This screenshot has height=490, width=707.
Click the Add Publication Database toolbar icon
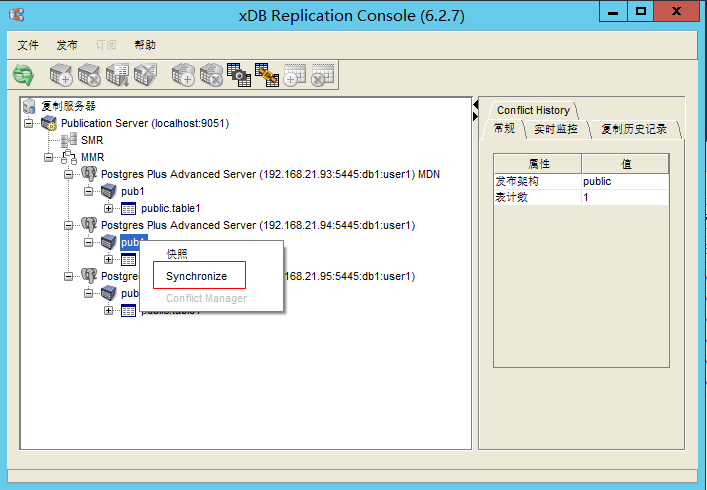tap(61, 75)
